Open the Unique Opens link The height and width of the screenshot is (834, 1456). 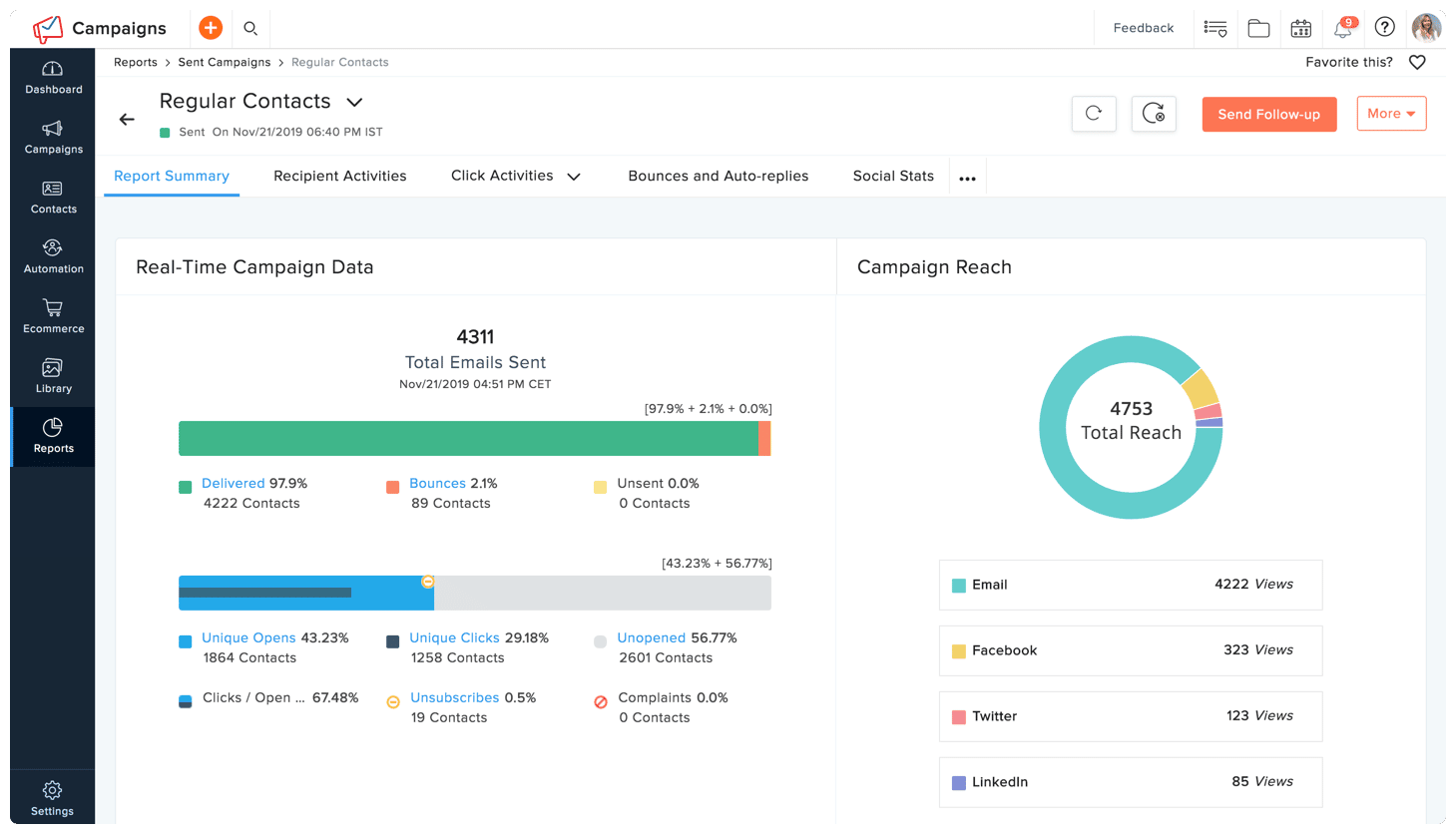(x=248, y=637)
